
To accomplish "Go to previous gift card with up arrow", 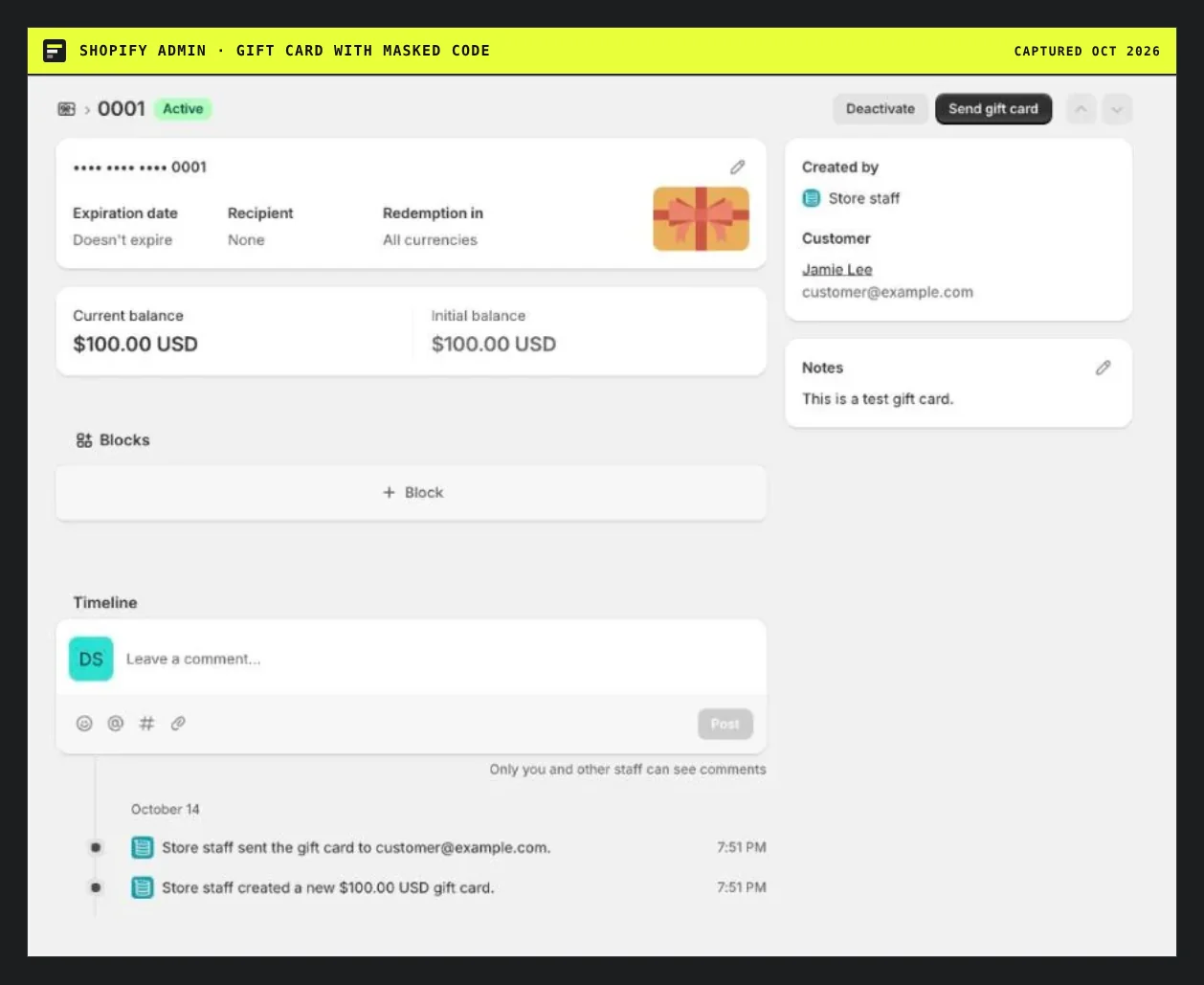I will point(1081,109).
